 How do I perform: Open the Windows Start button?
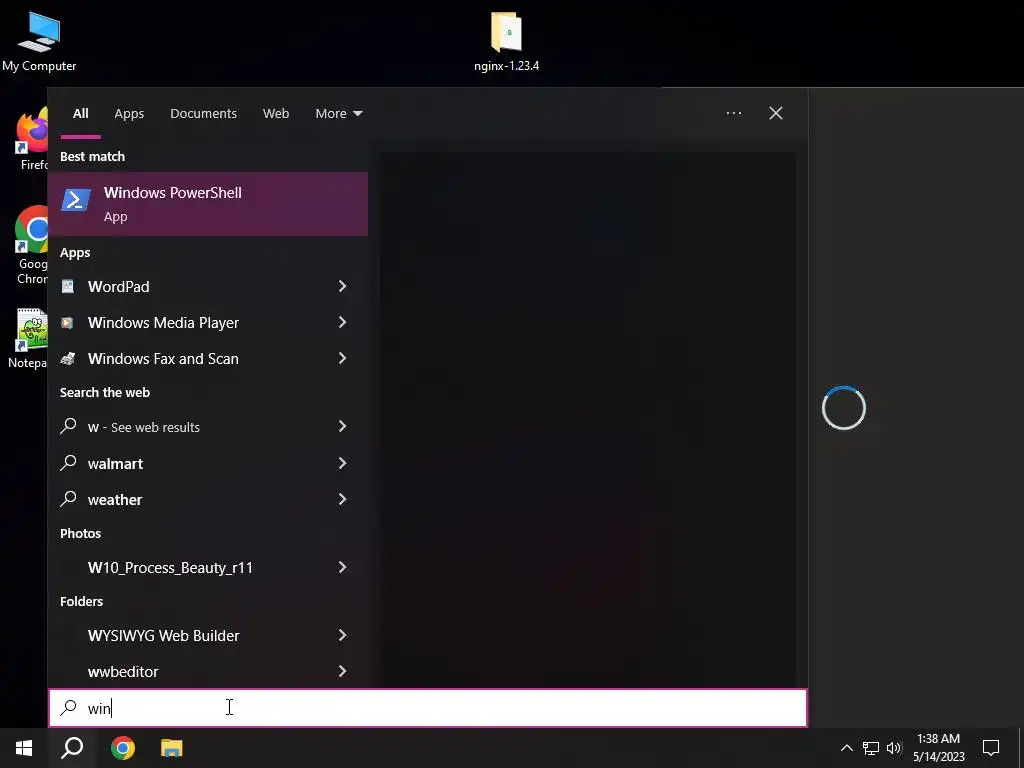tap(24, 748)
